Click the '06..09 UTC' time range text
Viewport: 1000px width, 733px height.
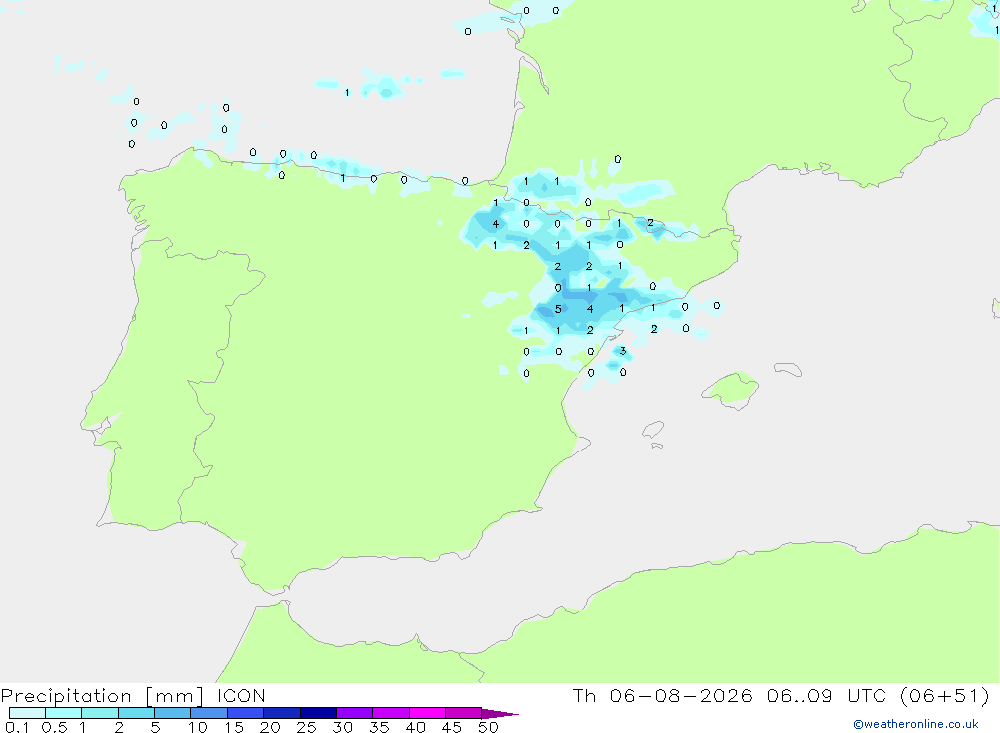(828, 695)
